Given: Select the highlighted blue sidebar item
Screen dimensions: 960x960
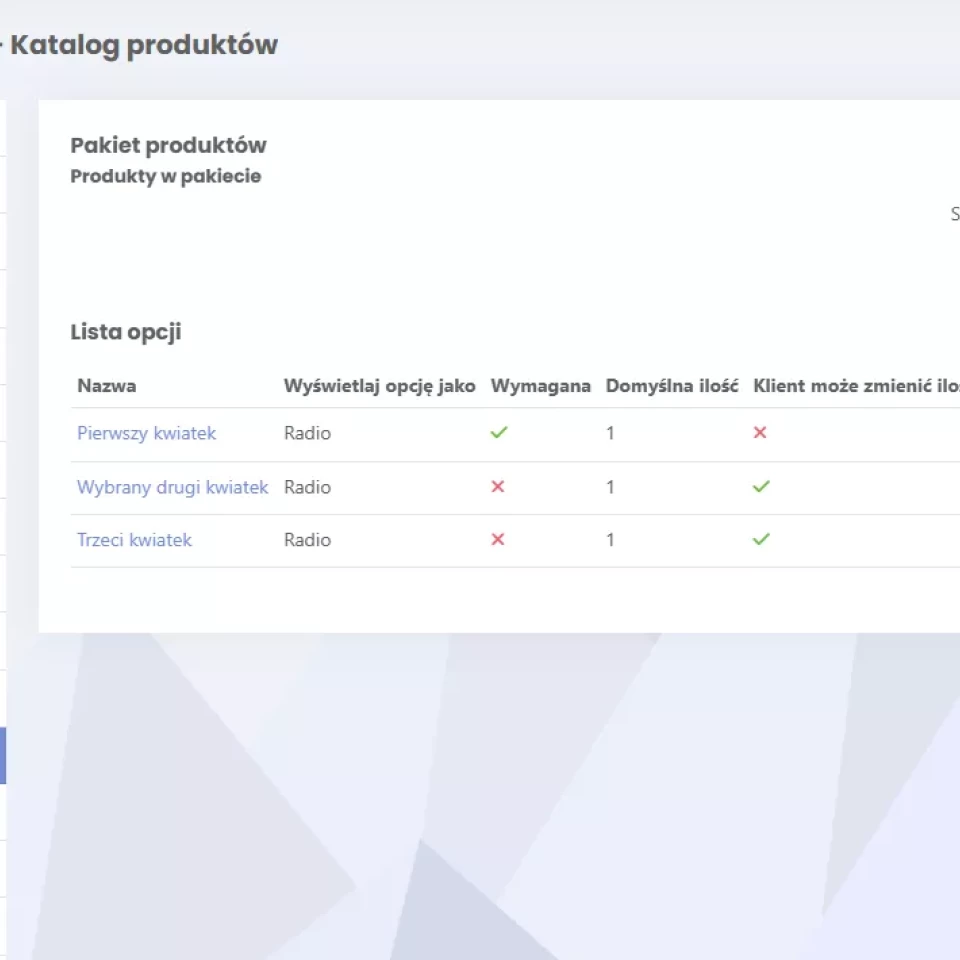Looking at the screenshot, I should [x=3, y=755].
